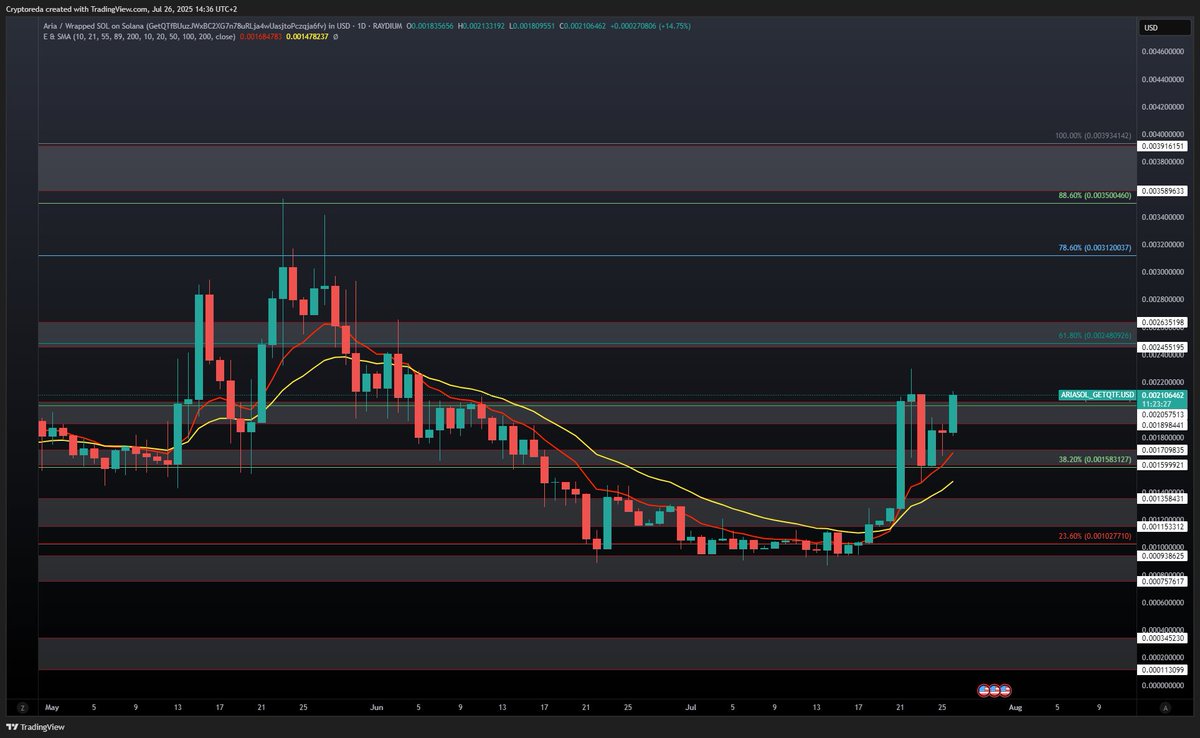The height and width of the screenshot is (738, 1200).
Task: Click the 0.000757617 price axis label
Action: click(1163, 581)
